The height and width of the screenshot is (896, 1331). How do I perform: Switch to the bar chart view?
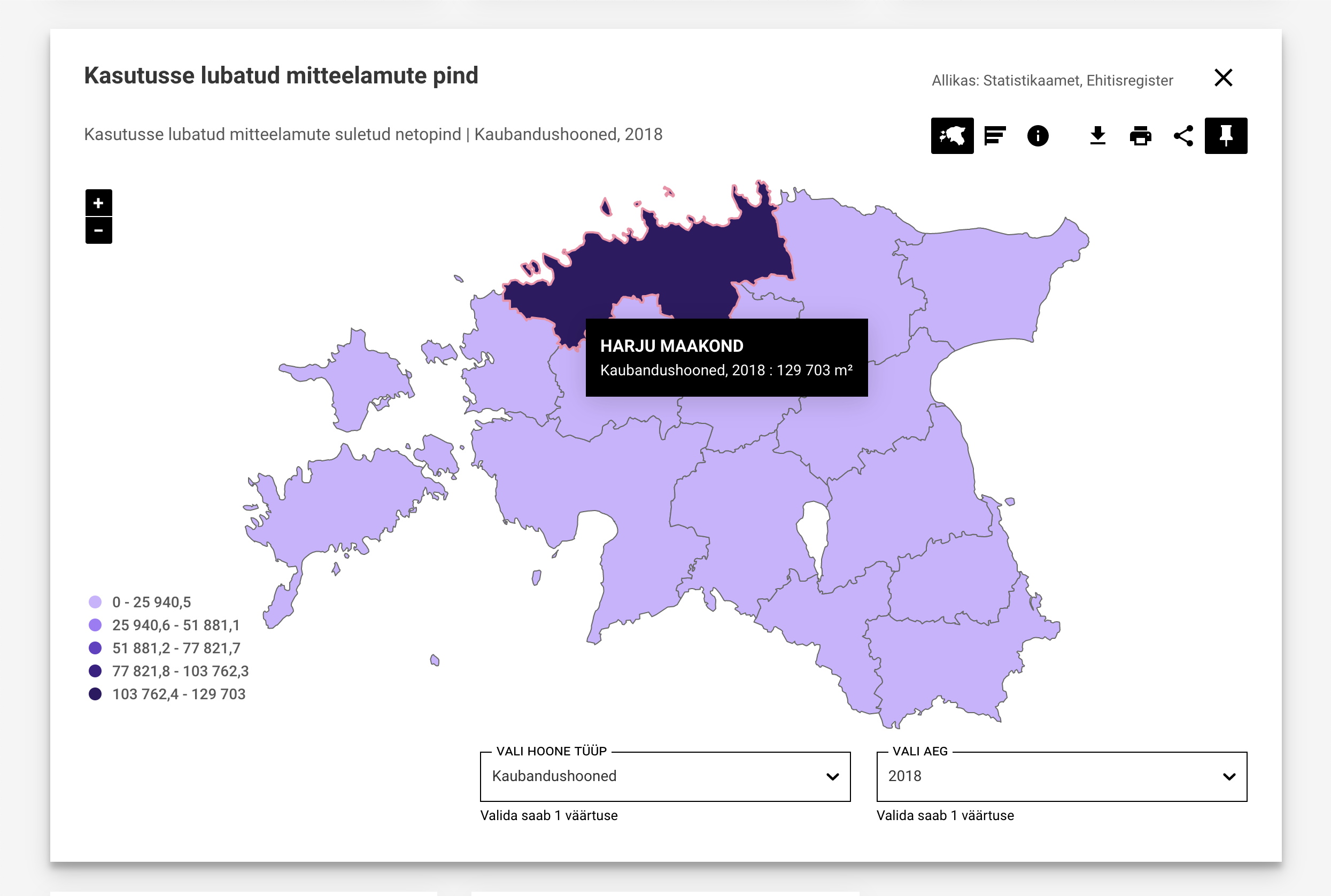click(x=995, y=135)
